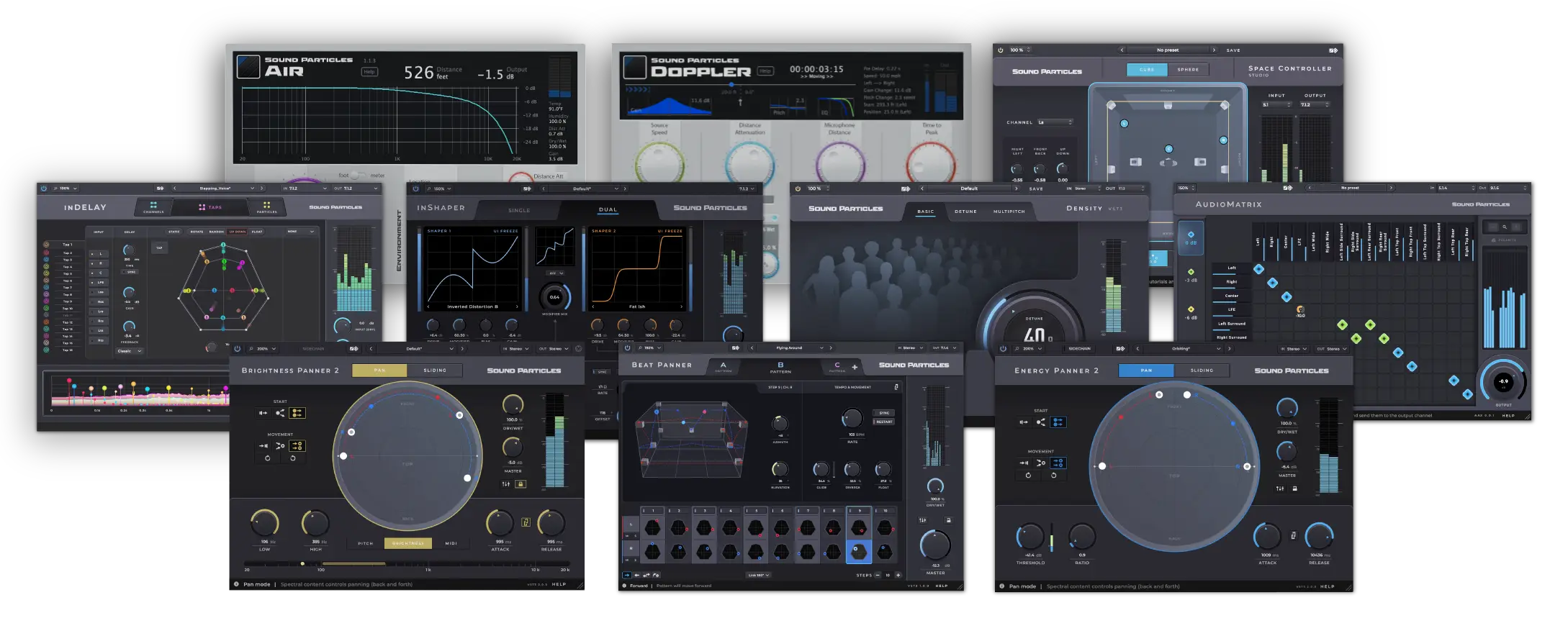The image size is (1568, 636).
Task: Toggle the RESTART button in Beat Panner
Action: [884, 422]
